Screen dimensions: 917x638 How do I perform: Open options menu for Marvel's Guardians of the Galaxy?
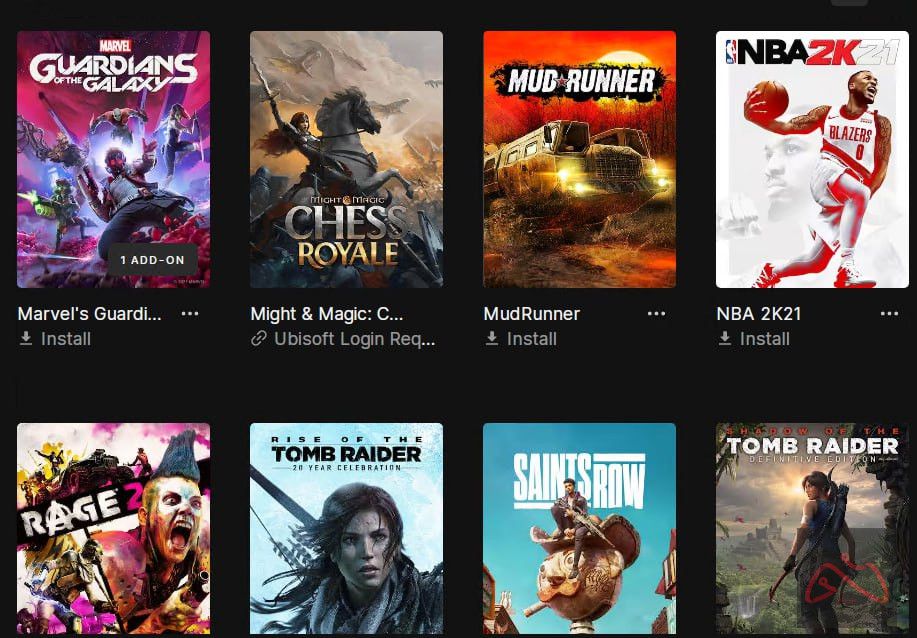tap(189, 314)
